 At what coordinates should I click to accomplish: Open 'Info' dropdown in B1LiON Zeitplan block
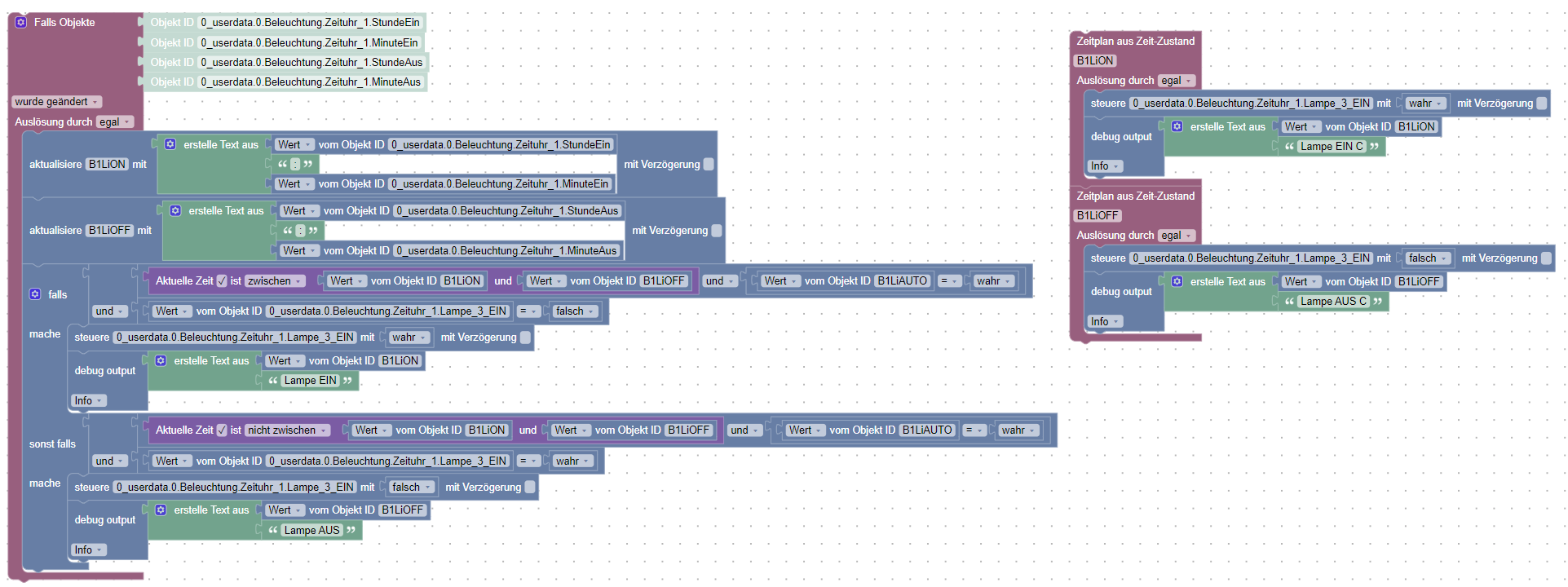click(1105, 166)
